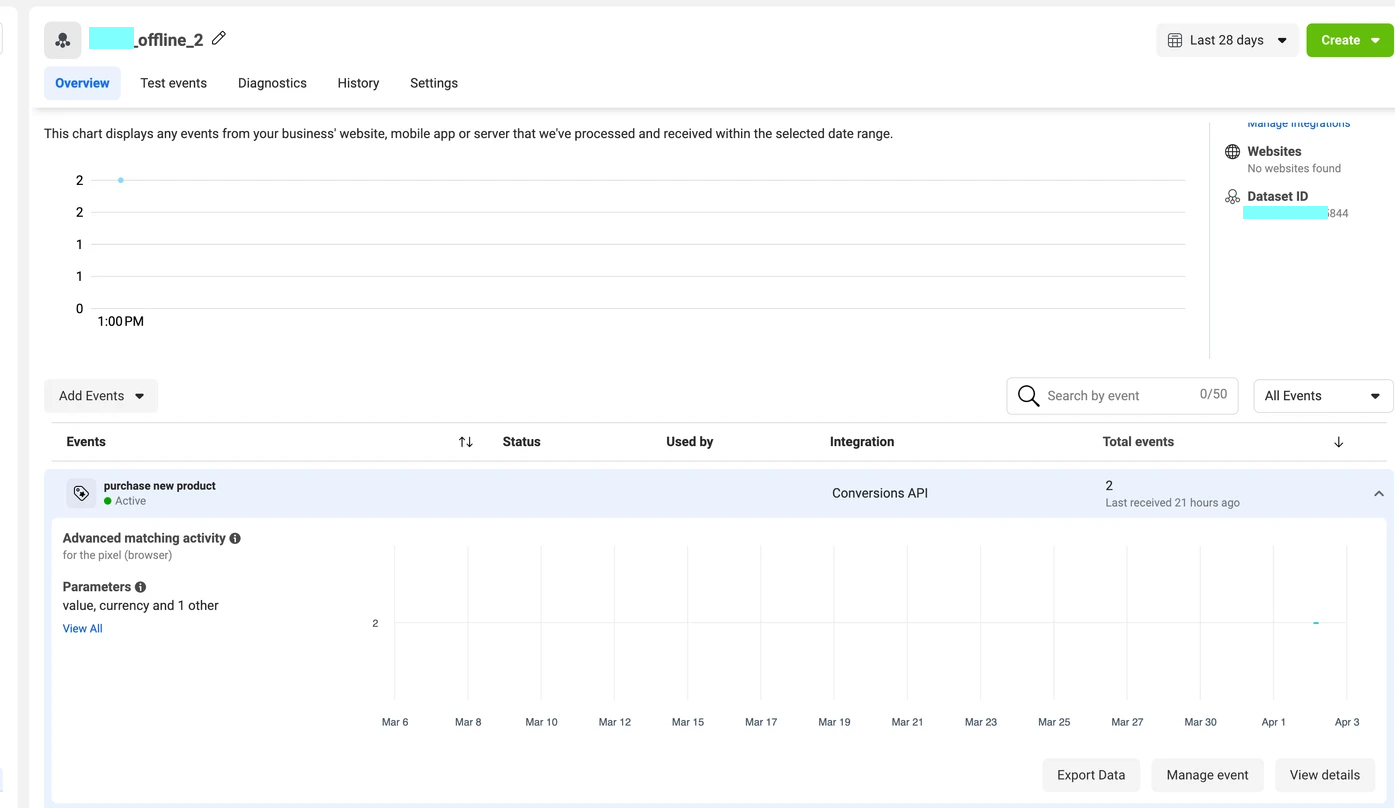Open the green Create dropdown button
The image size is (1395, 808).
point(1349,40)
